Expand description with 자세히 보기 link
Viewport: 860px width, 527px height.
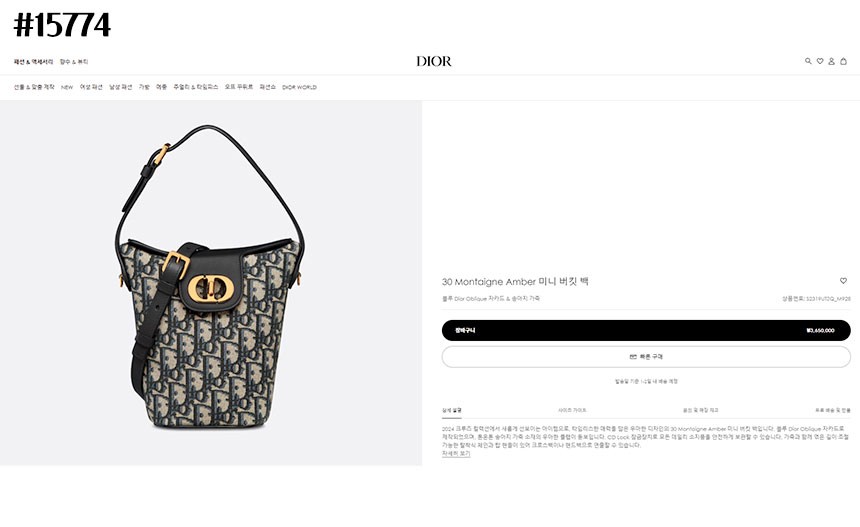(456, 454)
